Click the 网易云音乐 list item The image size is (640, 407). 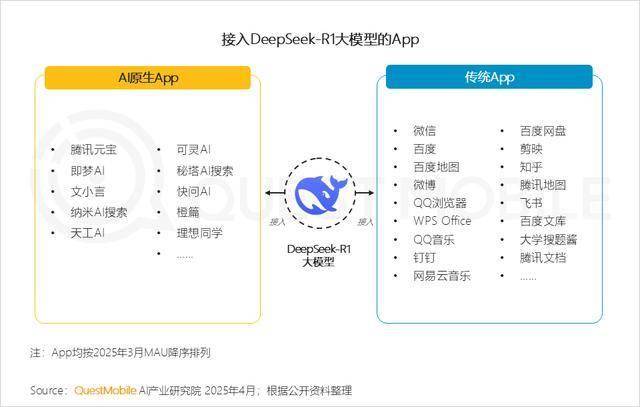(x=442, y=276)
